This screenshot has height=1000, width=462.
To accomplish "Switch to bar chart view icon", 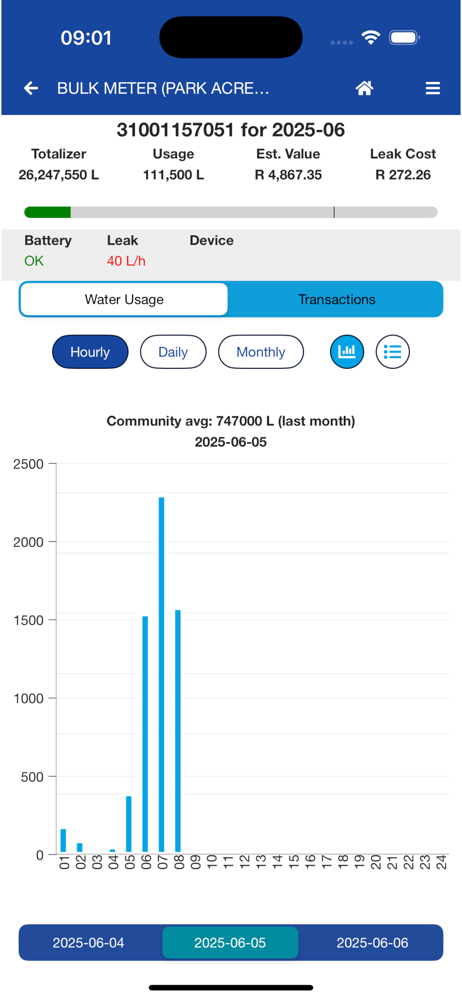I will pos(347,351).
